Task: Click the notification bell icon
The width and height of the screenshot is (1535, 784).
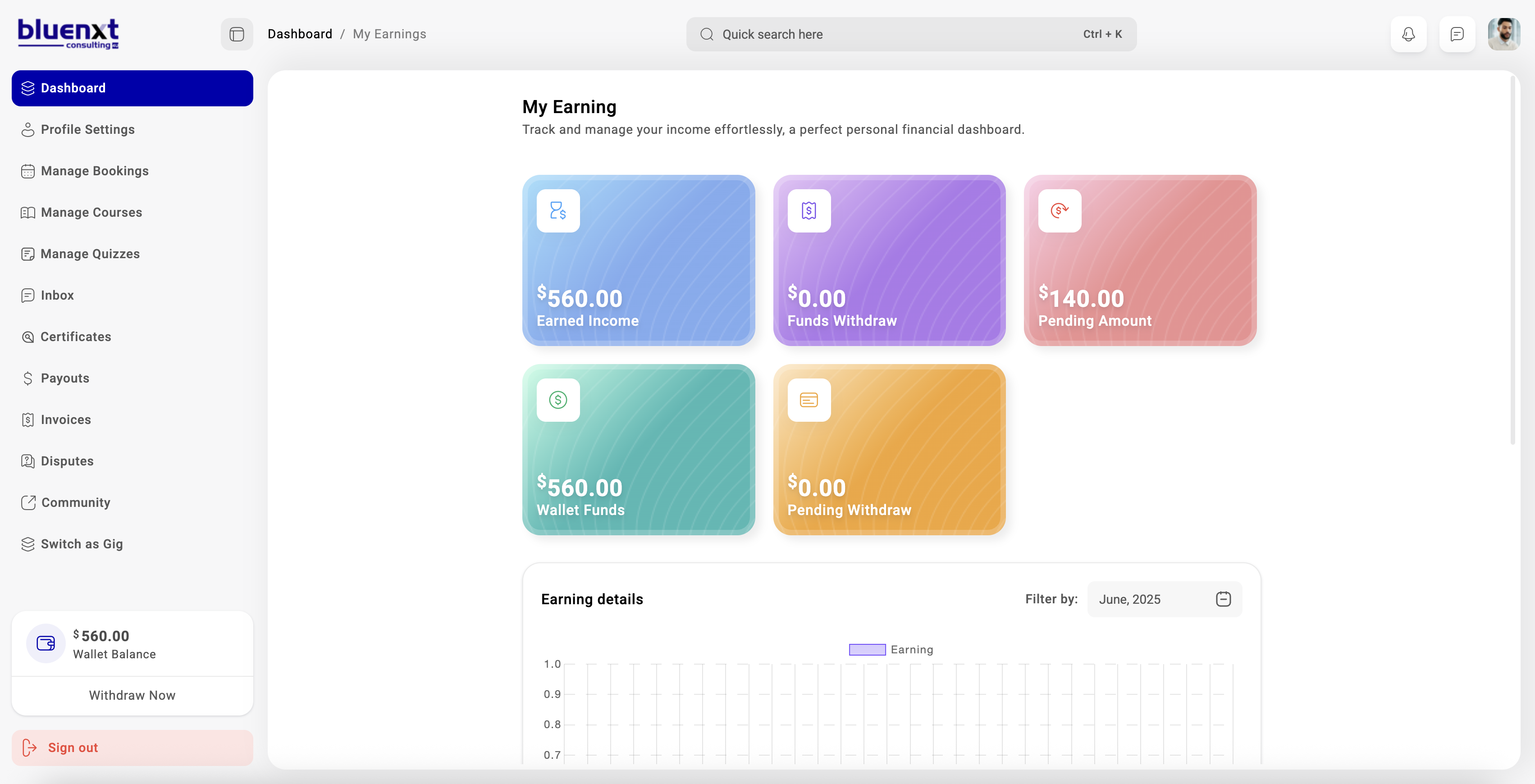Action: coord(1408,34)
